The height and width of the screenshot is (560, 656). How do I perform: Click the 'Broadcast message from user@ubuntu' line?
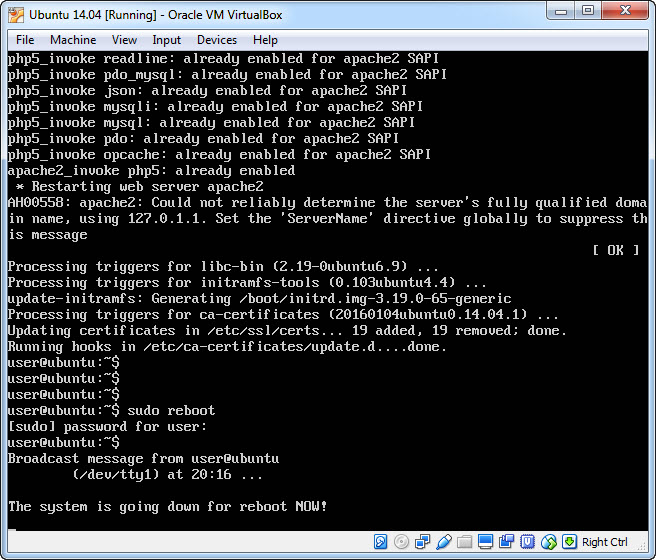pyautogui.click(x=143, y=459)
